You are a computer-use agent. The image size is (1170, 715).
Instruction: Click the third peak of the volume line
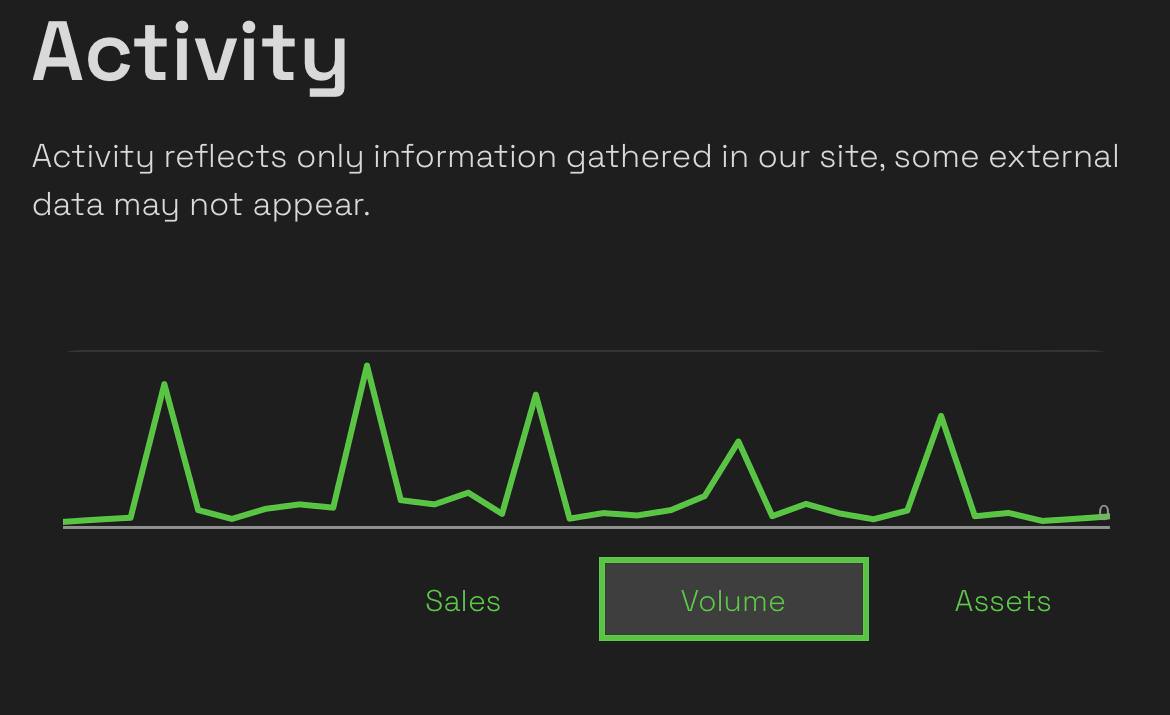[x=536, y=395]
